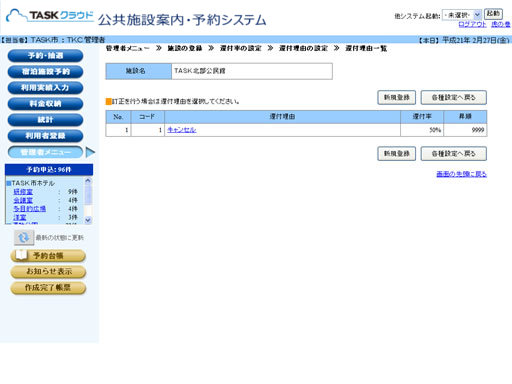Screen dimensions: 512x384
Task: Open the 利用実績入力 menu
Action: click(45, 88)
